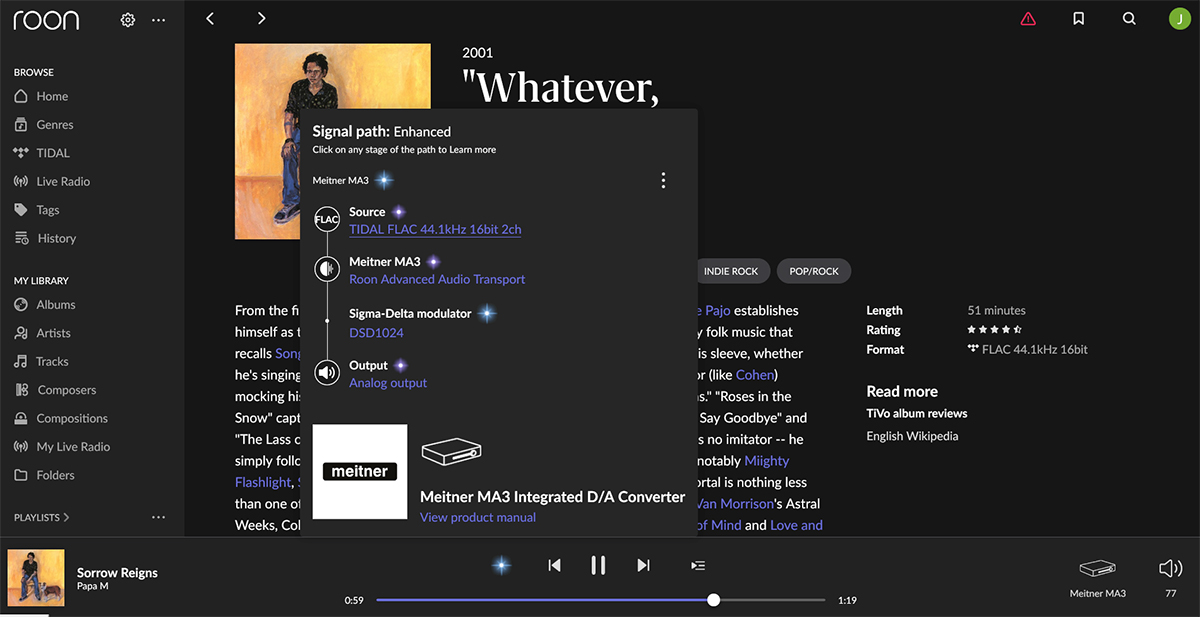The height and width of the screenshot is (617, 1200).
Task: Go forward with the right arrow
Action: point(261,18)
